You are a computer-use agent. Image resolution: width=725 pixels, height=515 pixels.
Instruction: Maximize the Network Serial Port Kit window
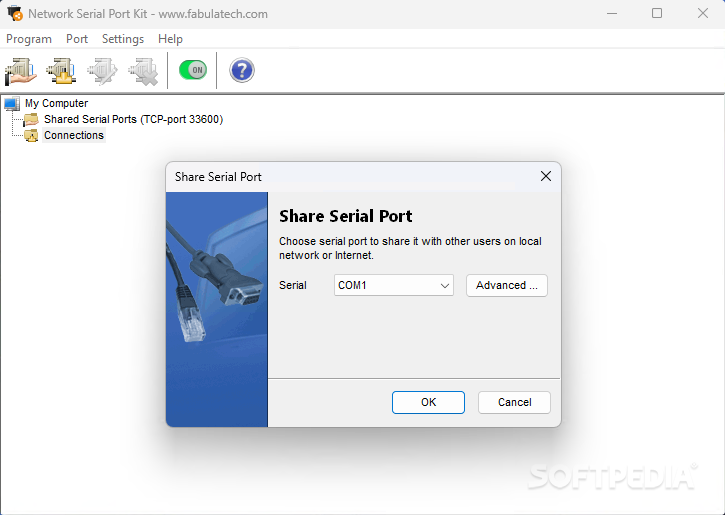[x=657, y=13]
